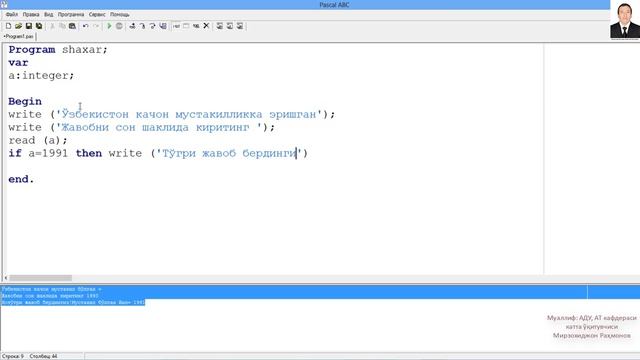The height and width of the screenshot is (360, 640).
Task: Click the save all icon
Action: pyautogui.click(x=39, y=26)
